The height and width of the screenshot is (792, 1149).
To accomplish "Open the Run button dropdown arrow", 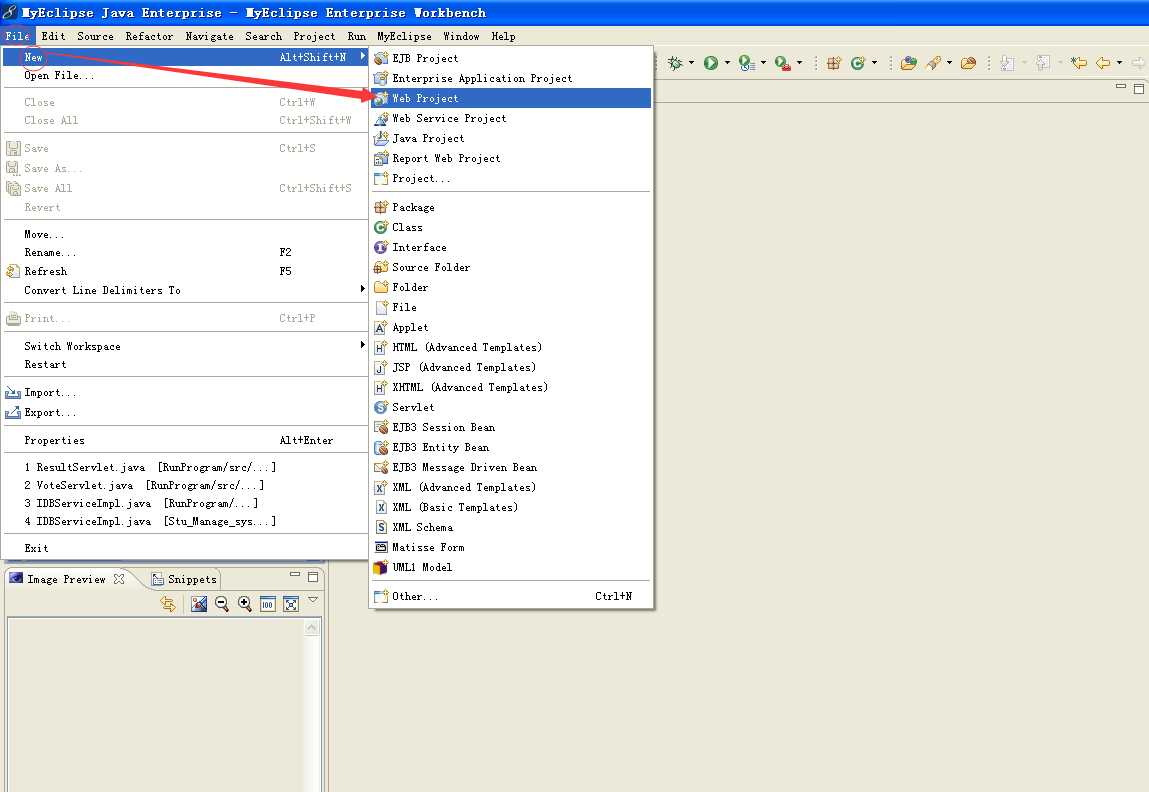I will tap(727, 63).
